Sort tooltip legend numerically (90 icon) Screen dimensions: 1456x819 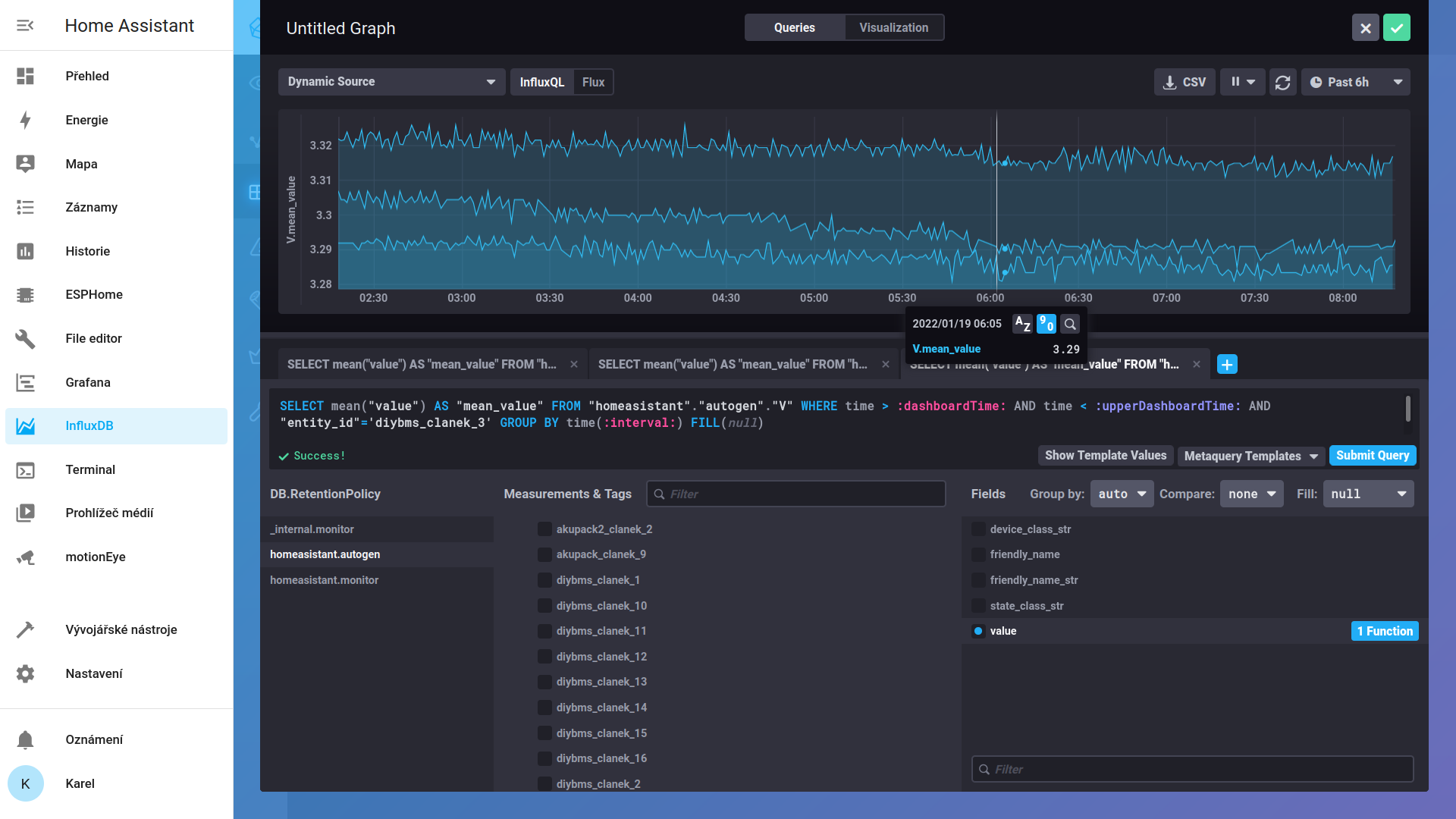[x=1046, y=324]
